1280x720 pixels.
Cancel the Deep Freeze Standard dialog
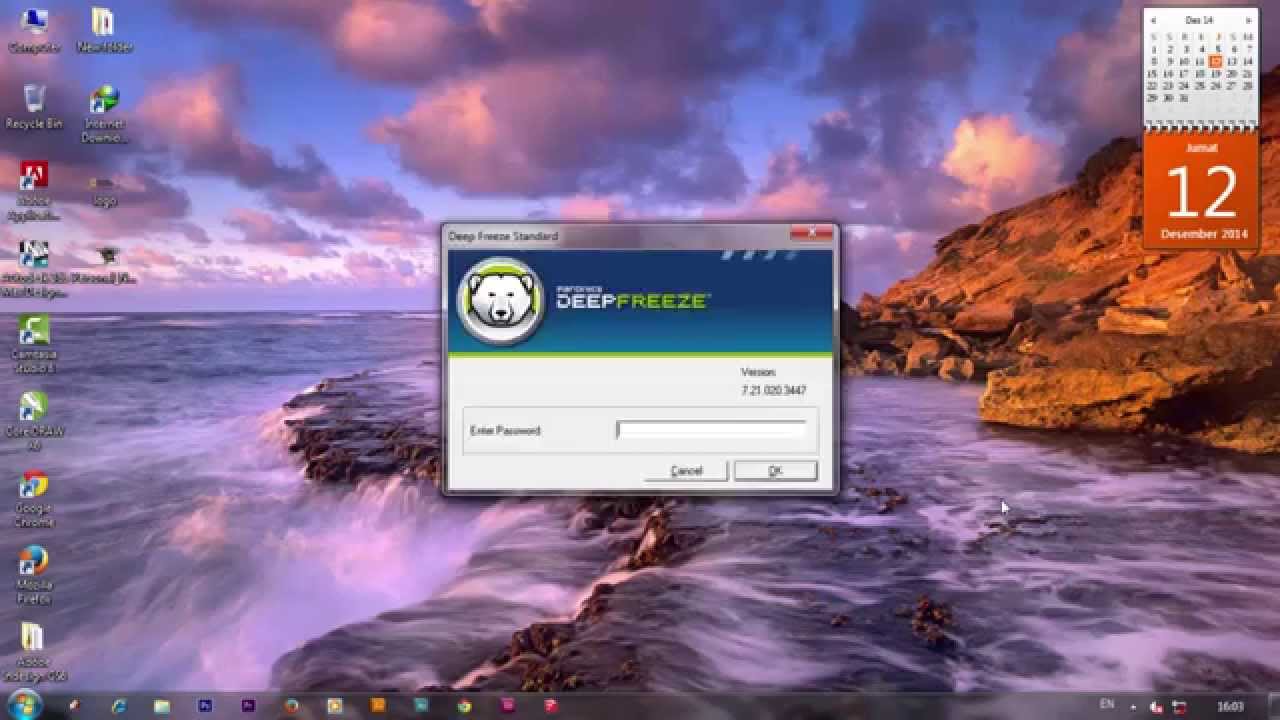pyautogui.click(x=686, y=471)
